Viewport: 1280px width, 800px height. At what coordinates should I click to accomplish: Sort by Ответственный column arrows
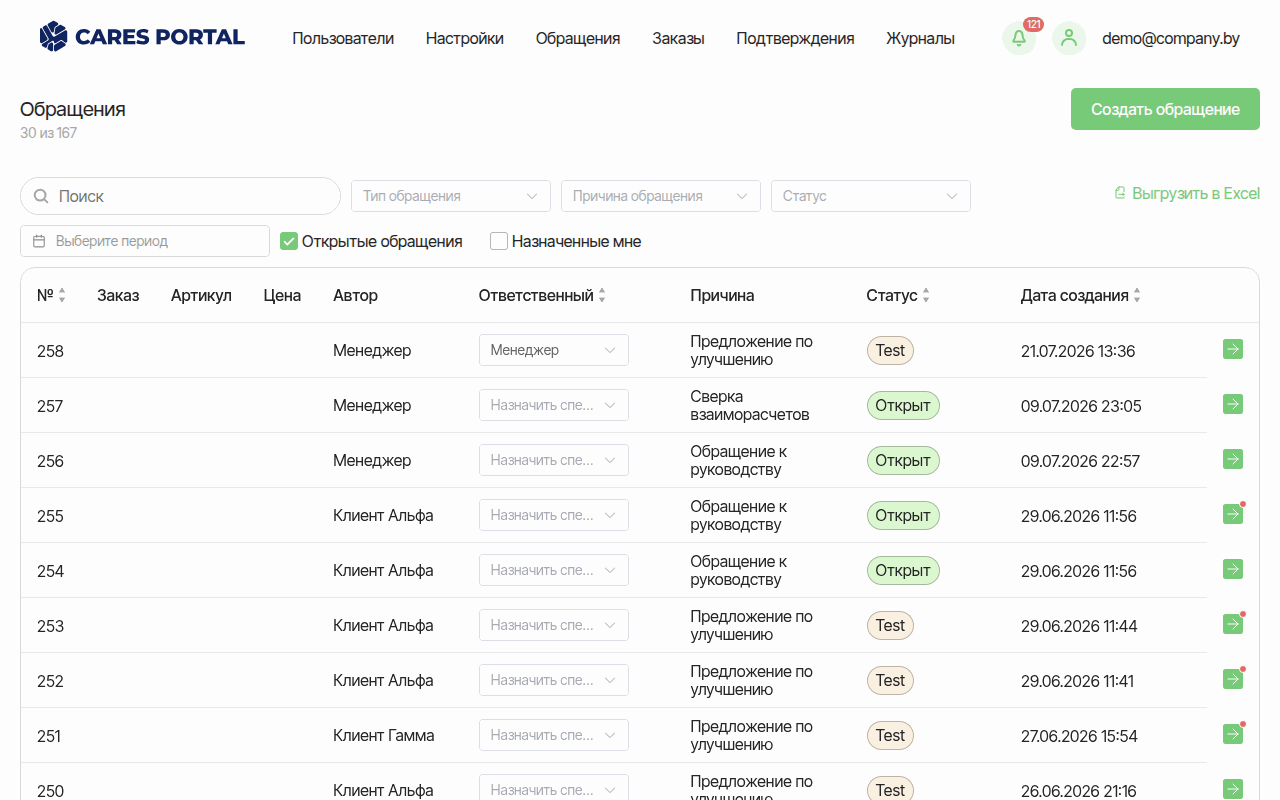pos(602,296)
